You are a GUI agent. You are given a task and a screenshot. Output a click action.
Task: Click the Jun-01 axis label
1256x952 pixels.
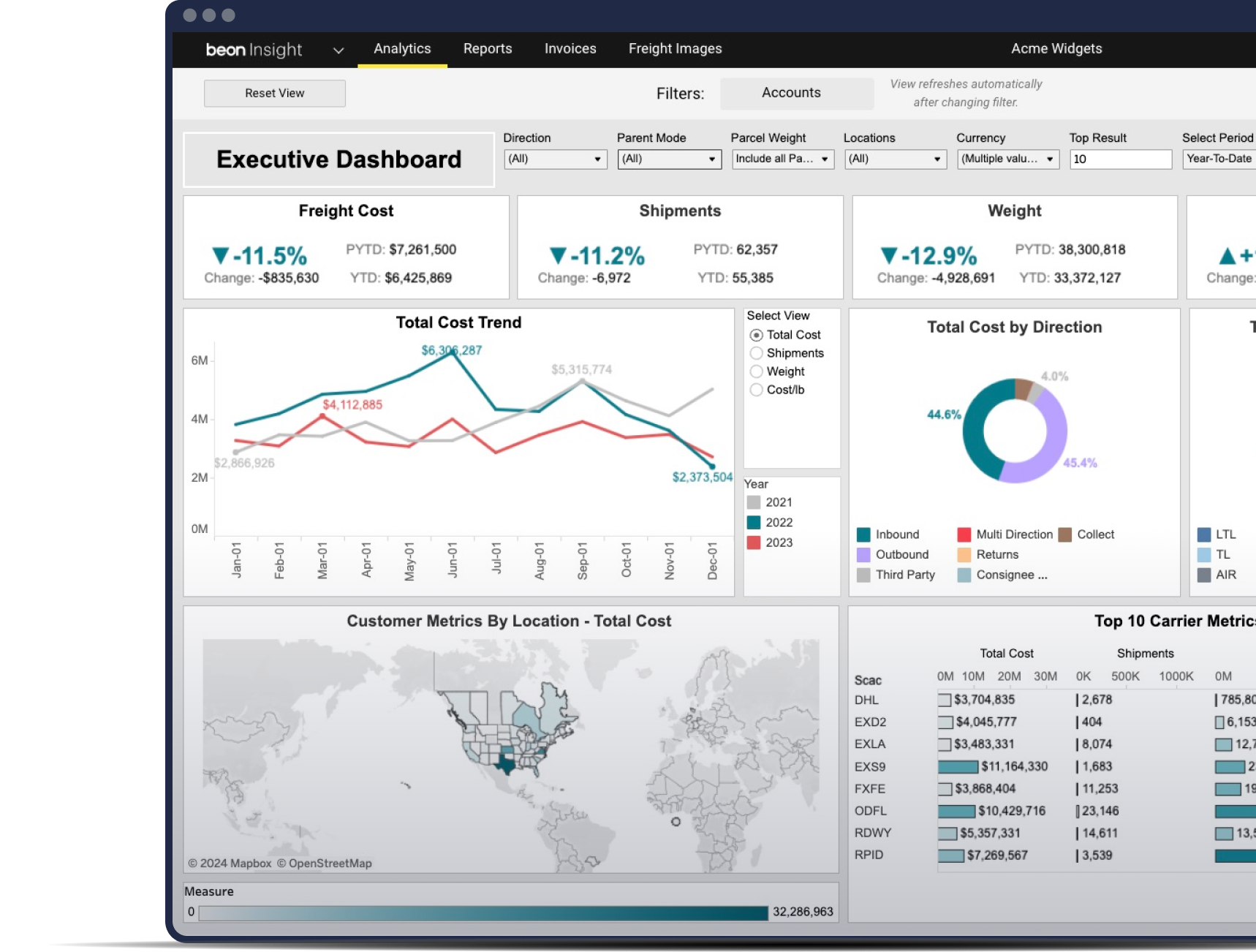pos(453,561)
